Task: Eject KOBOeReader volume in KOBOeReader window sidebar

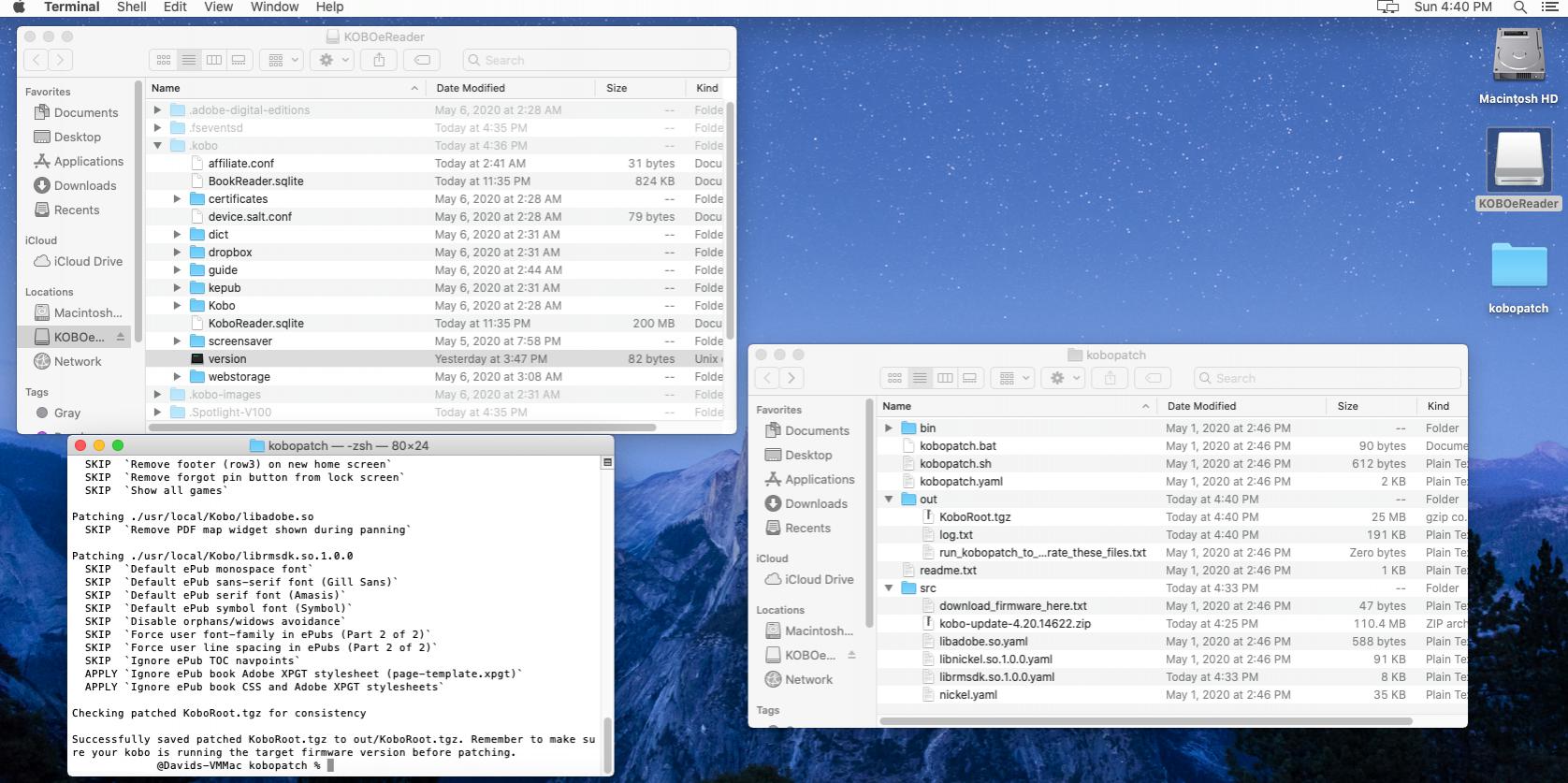Action: click(x=120, y=337)
